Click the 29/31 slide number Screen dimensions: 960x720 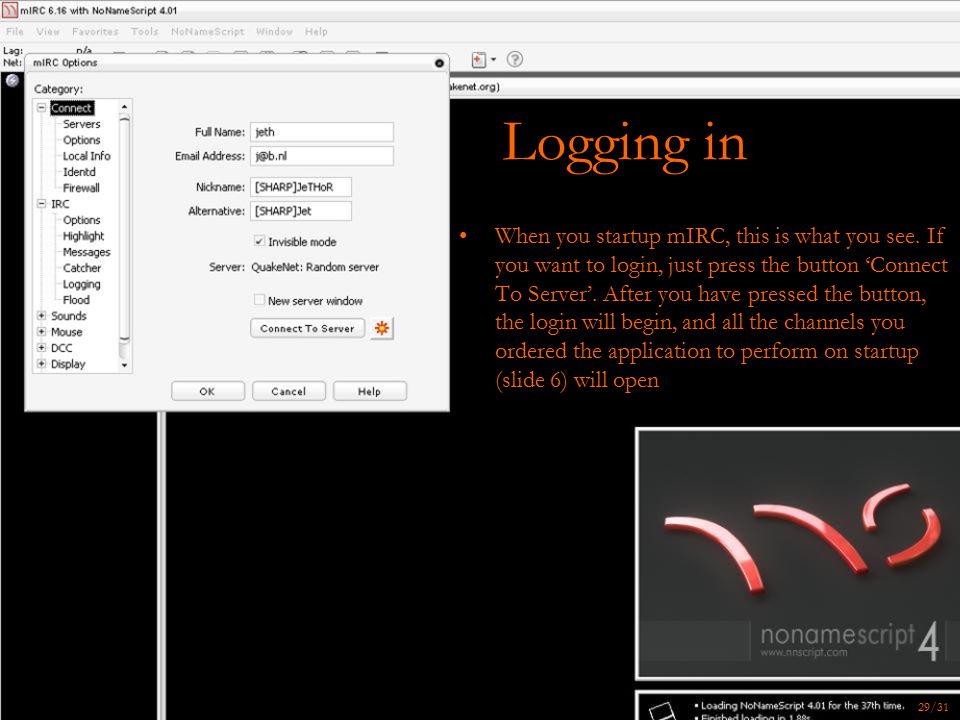933,707
